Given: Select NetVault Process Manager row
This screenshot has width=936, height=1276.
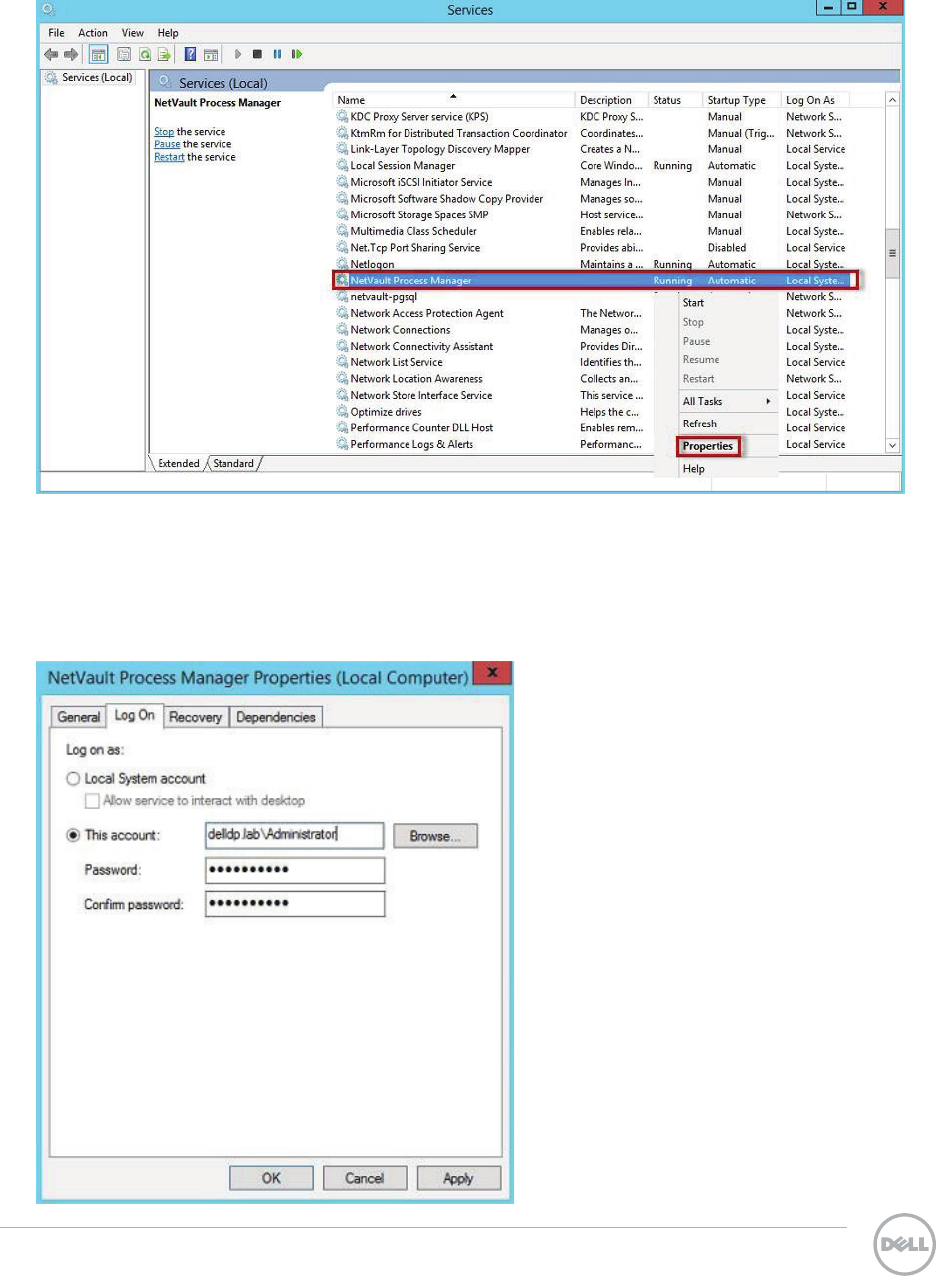Looking at the screenshot, I should 594,281.
